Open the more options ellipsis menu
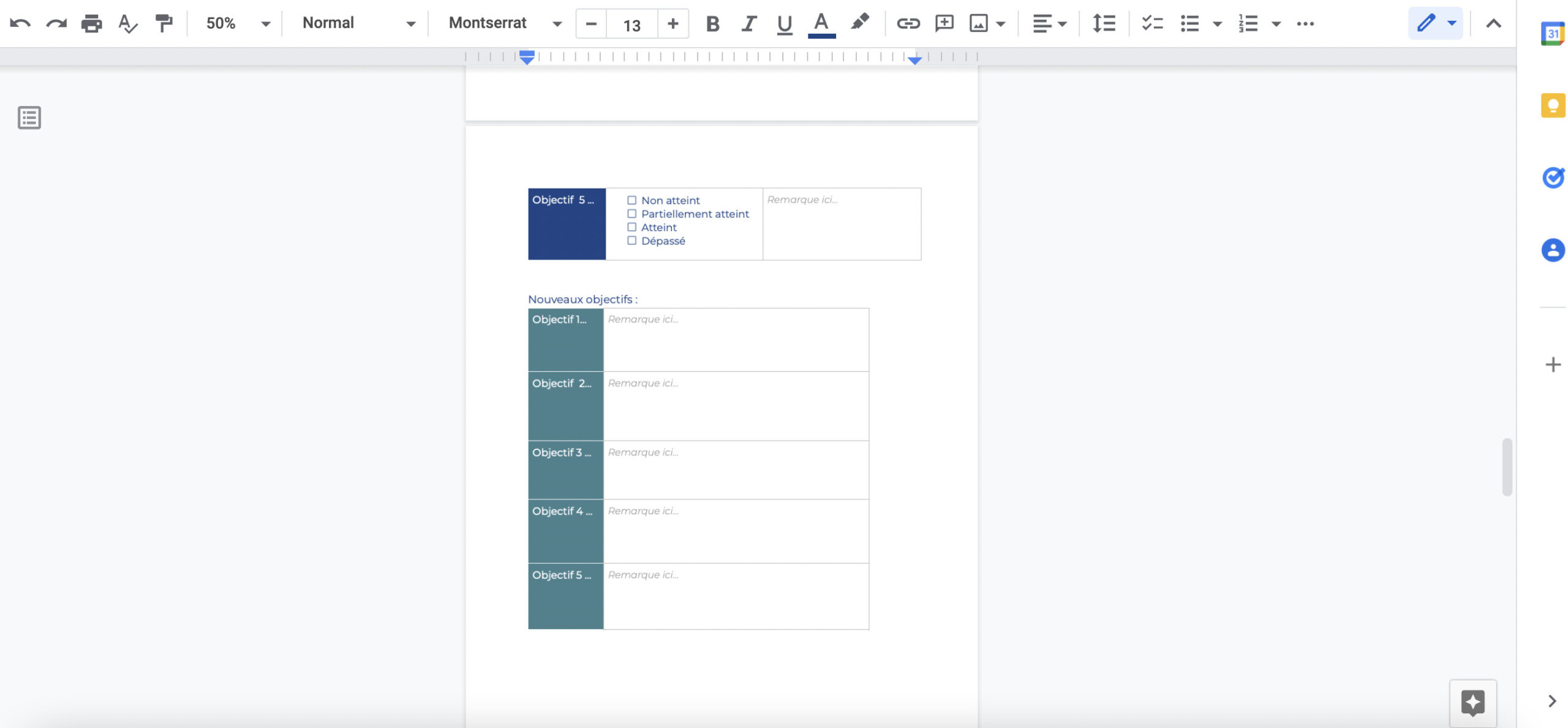The image size is (1568, 728). tap(1305, 24)
